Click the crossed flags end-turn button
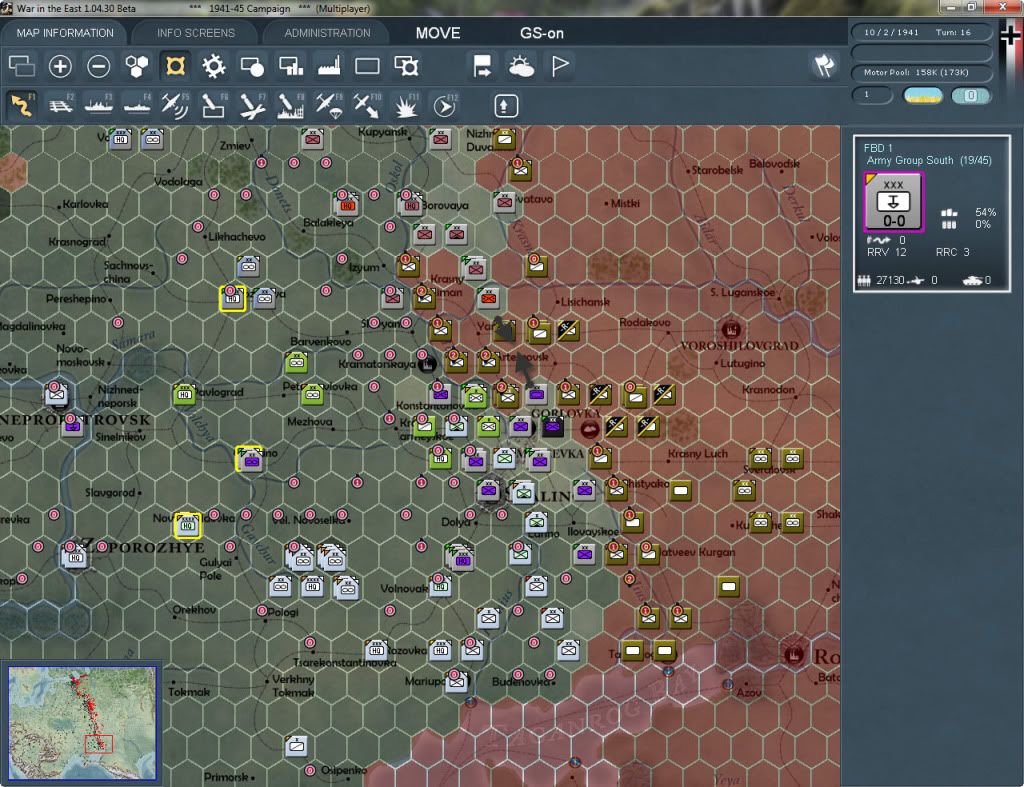 824,65
